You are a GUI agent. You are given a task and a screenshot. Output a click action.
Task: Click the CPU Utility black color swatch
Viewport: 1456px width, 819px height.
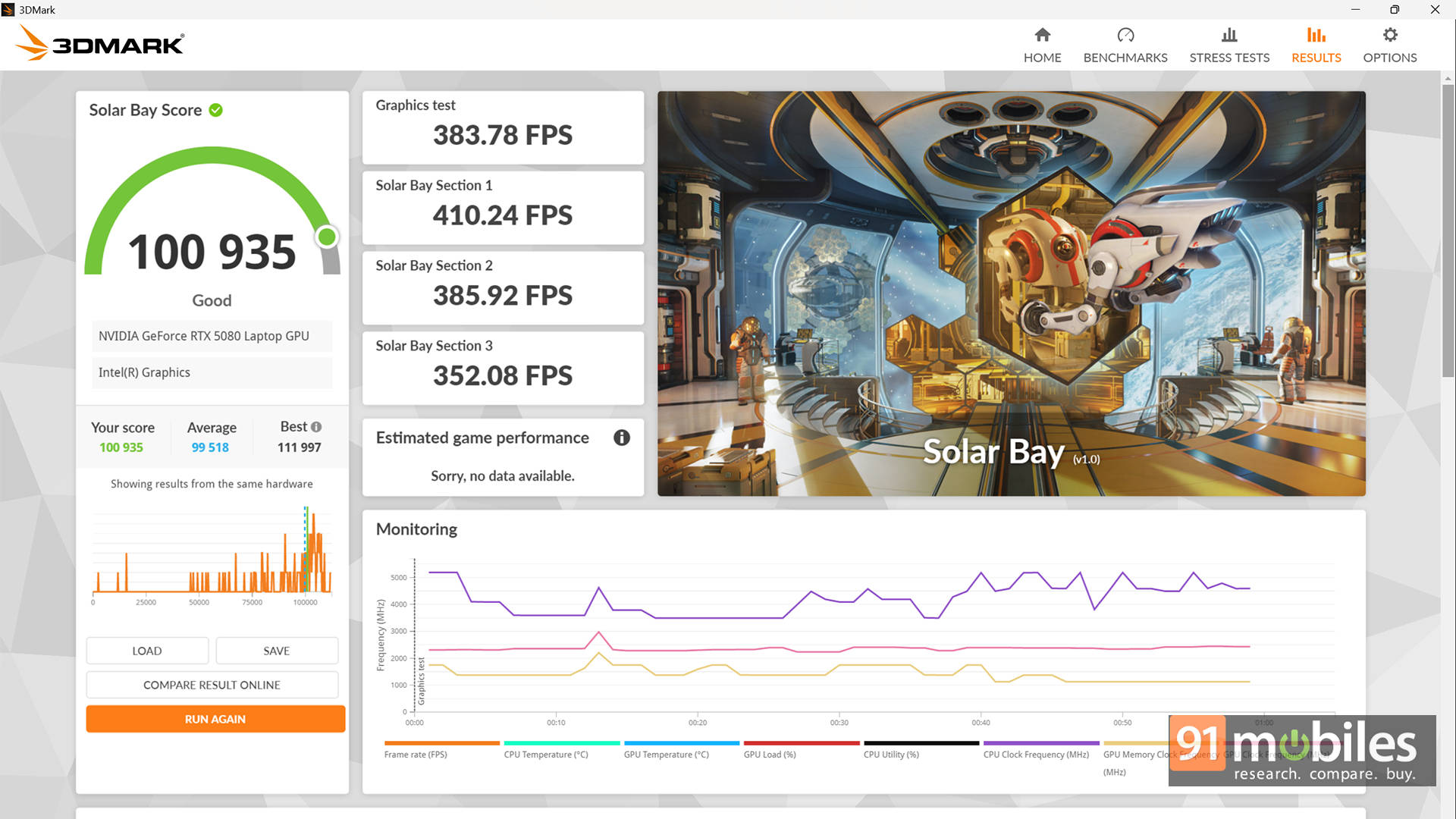[x=921, y=743]
